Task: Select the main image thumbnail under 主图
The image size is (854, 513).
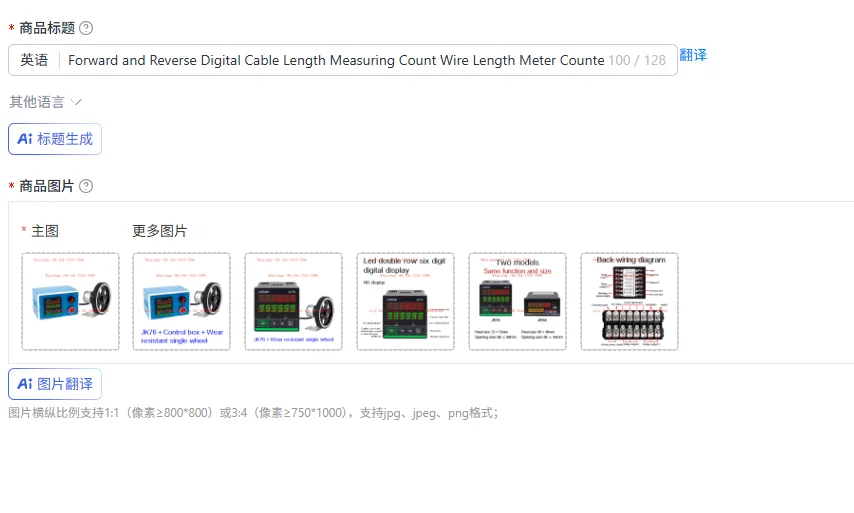Action: [x=70, y=301]
